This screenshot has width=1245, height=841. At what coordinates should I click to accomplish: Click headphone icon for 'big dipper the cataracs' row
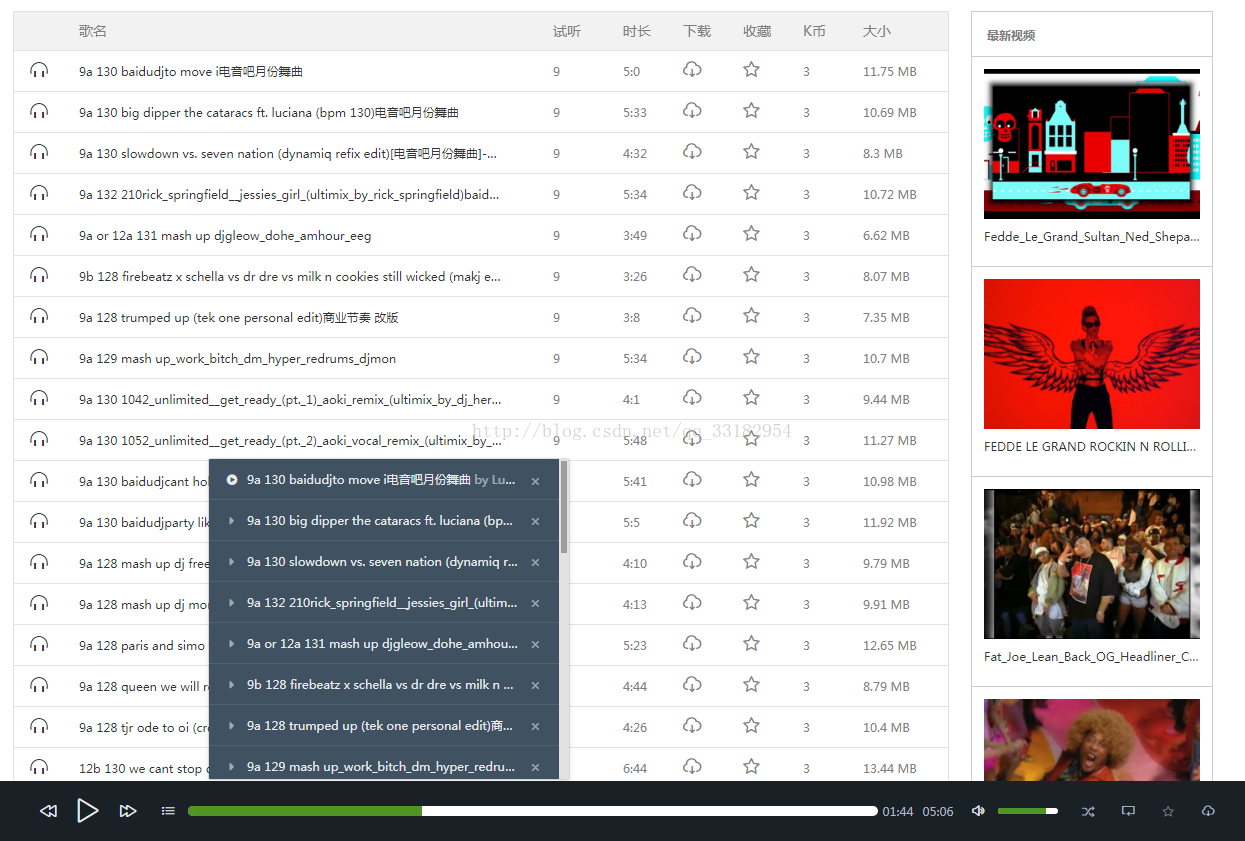pyautogui.click(x=39, y=112)
